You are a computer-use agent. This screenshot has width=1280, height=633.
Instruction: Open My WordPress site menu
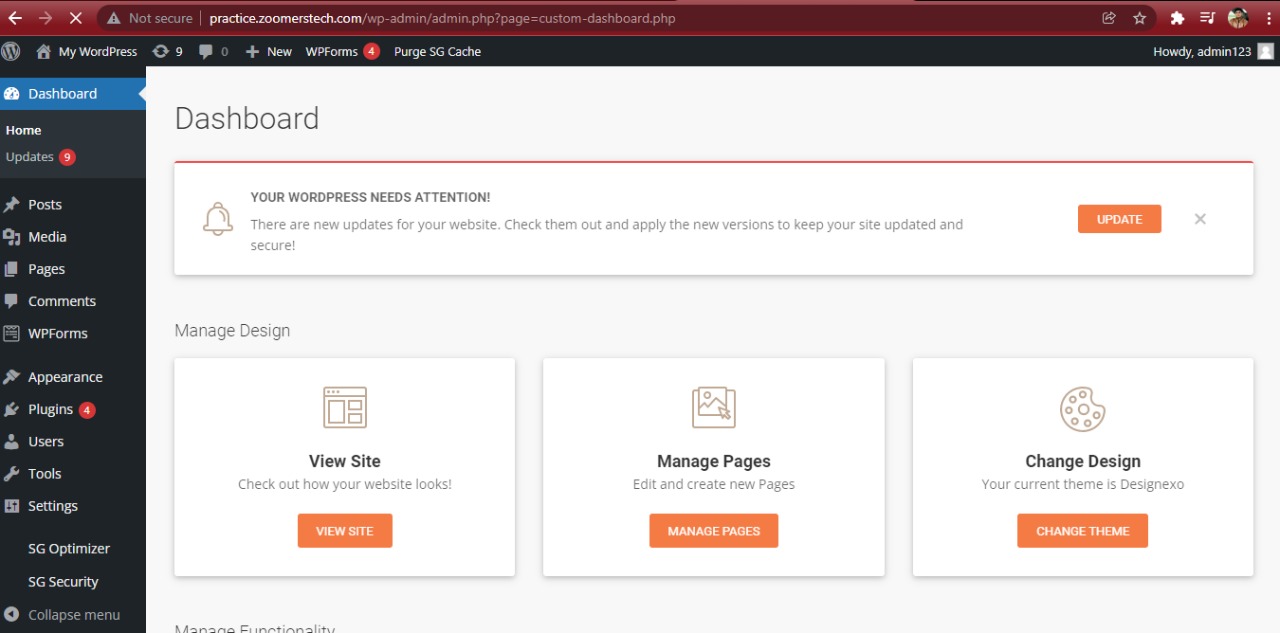87,51
